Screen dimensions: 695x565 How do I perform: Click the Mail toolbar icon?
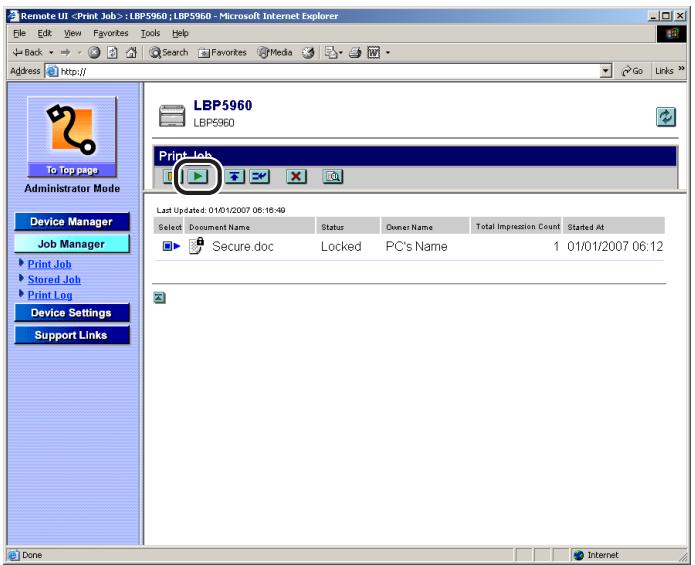click(331, 53)
